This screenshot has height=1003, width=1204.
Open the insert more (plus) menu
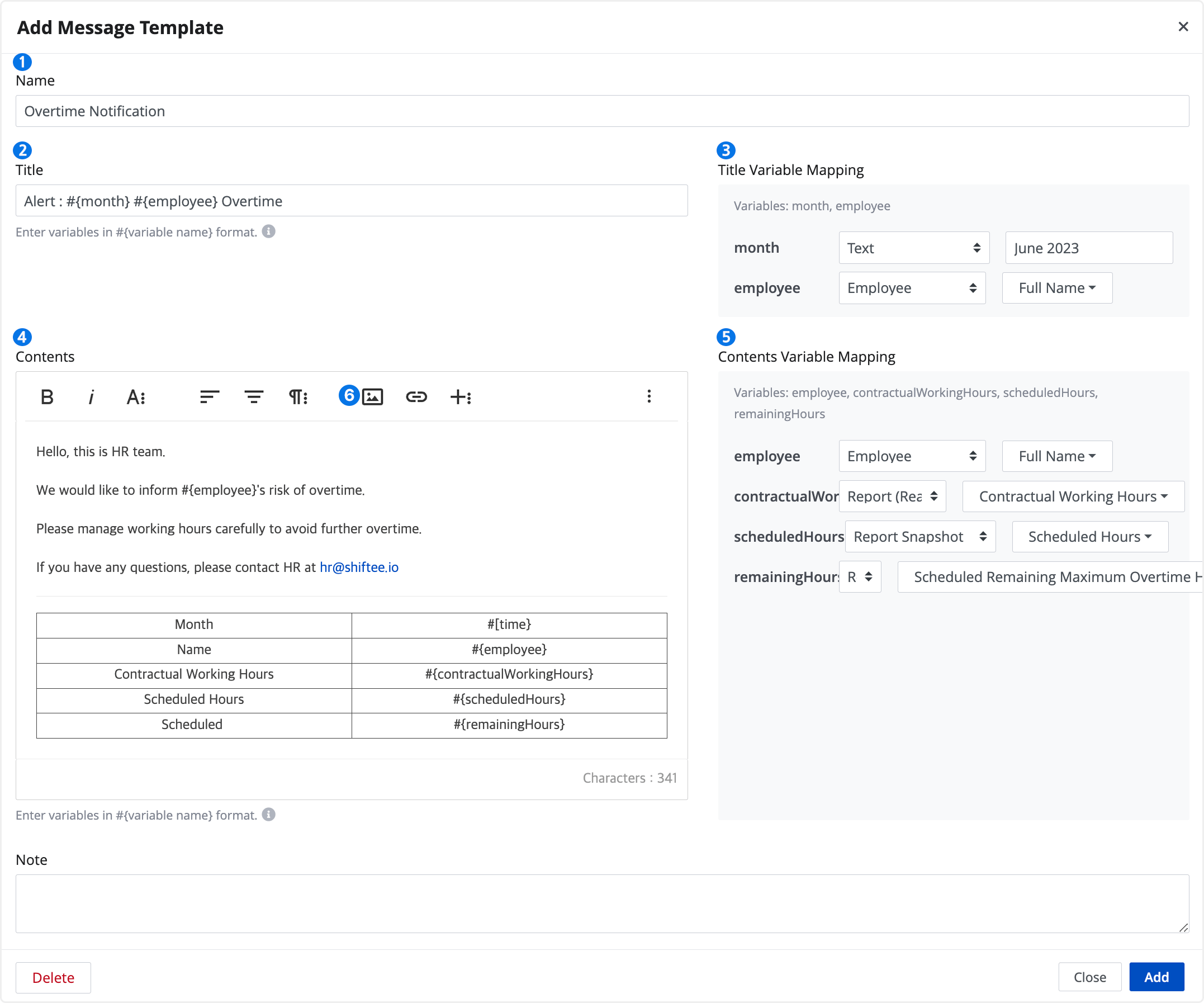pos(461,397)
